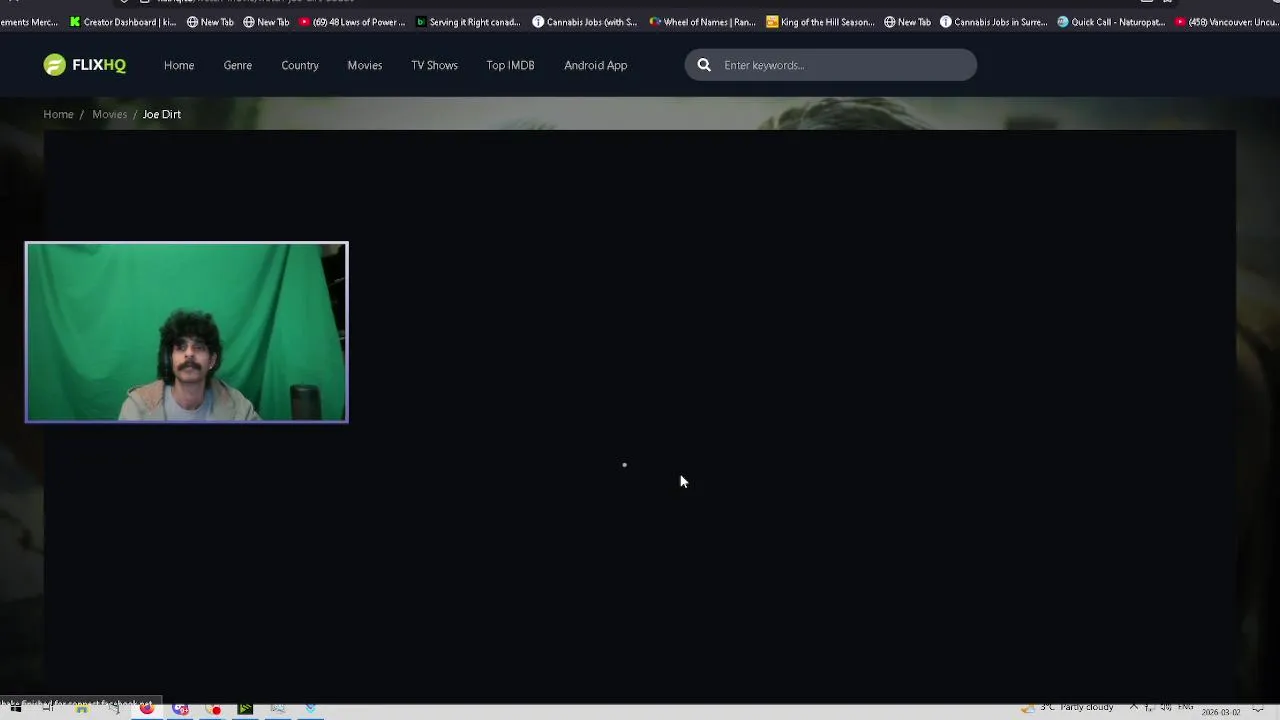This screenshot has width=1280, height=720.
Task: Open the green Nvidia-style taskbar icon
Action: (245, 708)
